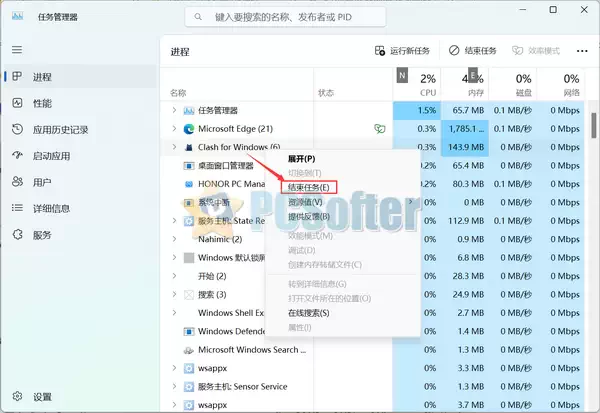Expand the 服务主机: Sensor Service group

coord(174,387)
